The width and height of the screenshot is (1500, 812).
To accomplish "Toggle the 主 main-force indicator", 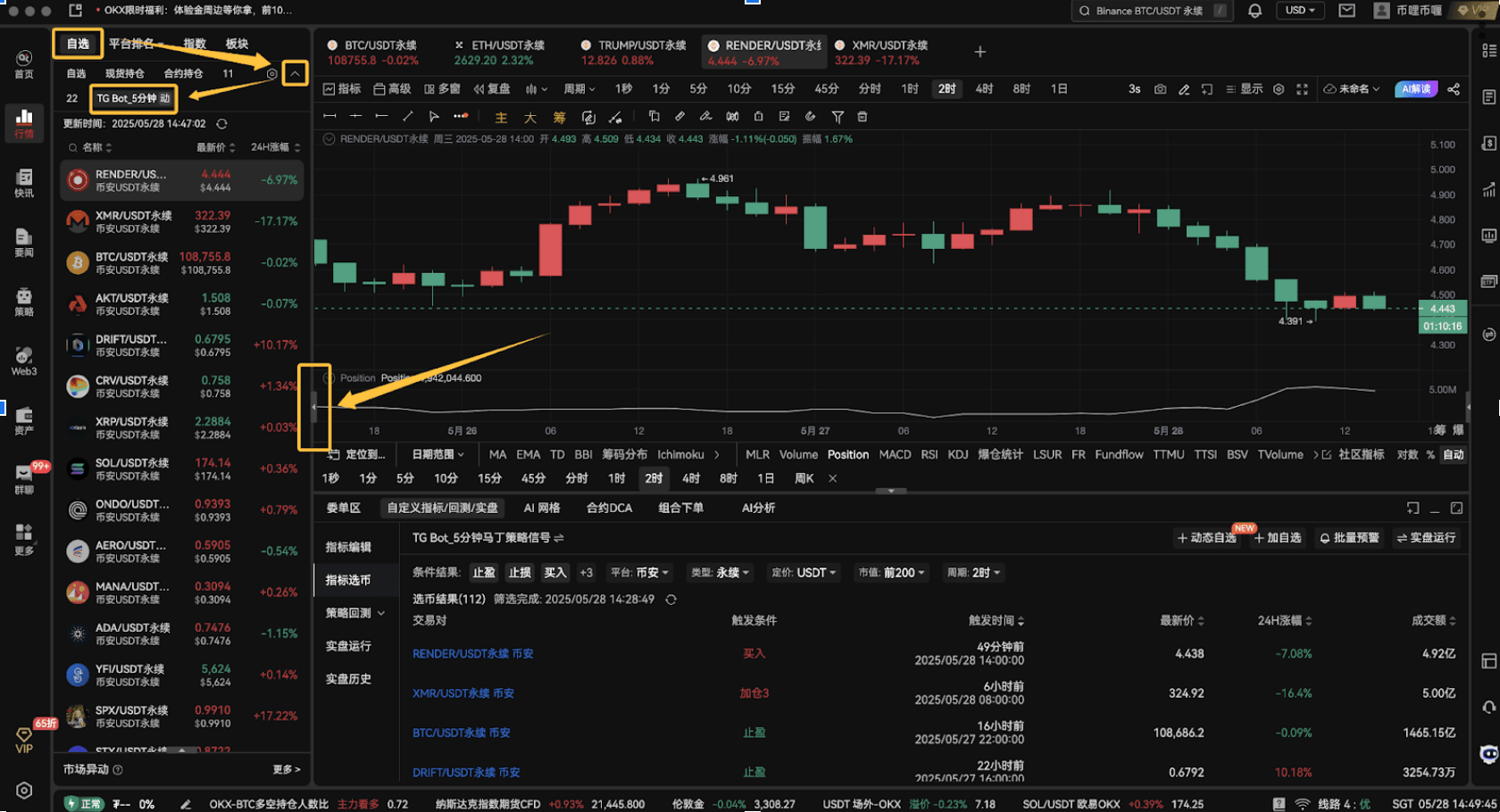I will tap(501, 117).
